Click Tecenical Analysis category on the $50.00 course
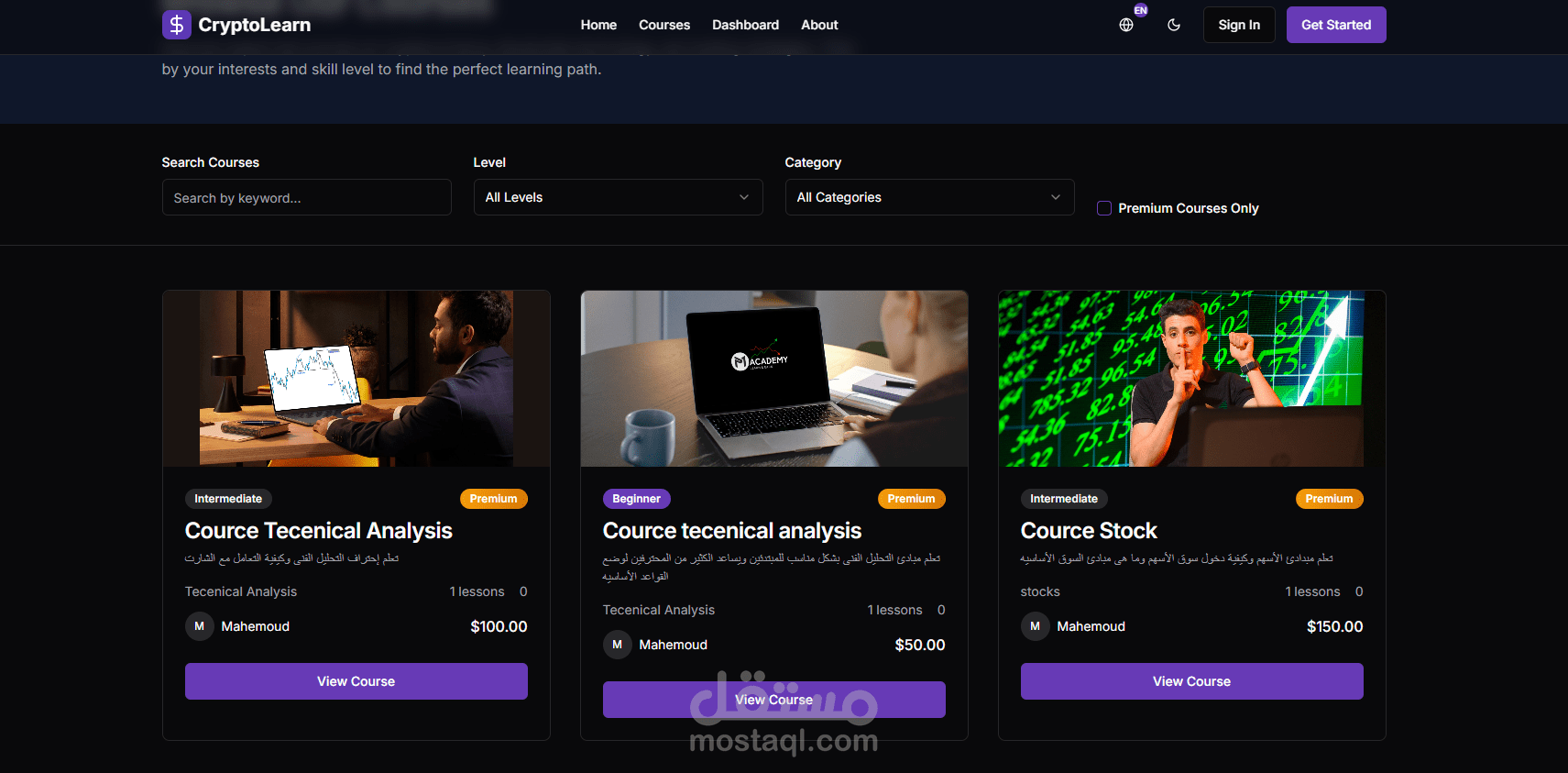This screenshot has width=1568, height=773. 659,610
